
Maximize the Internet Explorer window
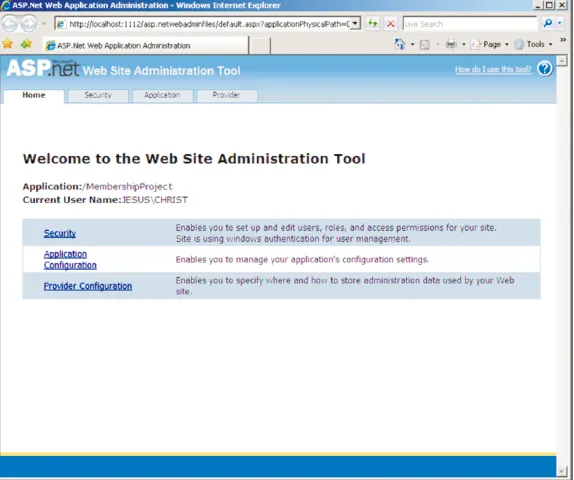click(x=549, y=5)
